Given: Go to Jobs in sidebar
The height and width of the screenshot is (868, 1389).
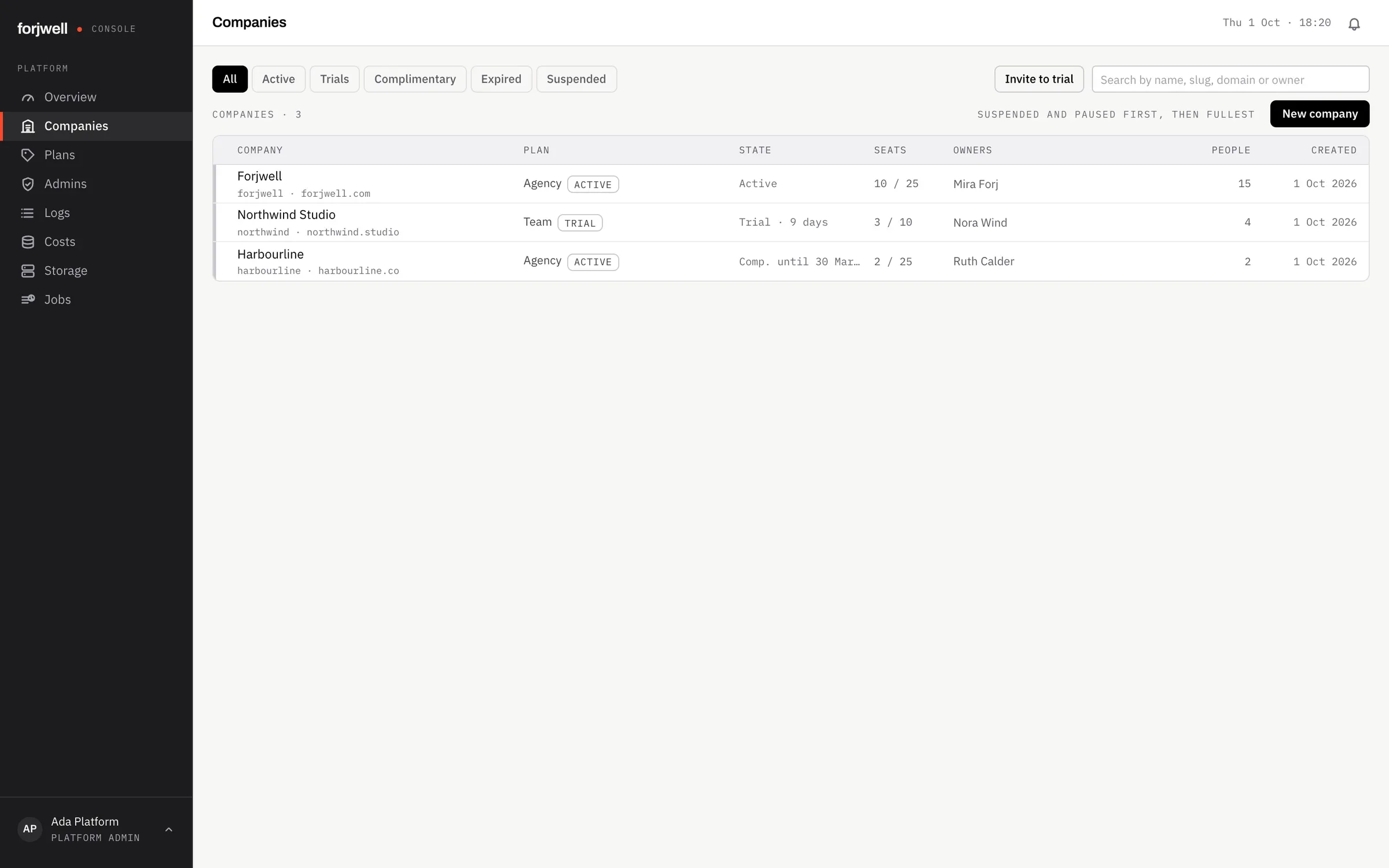Looking at the screenshot, I should 96,300.
